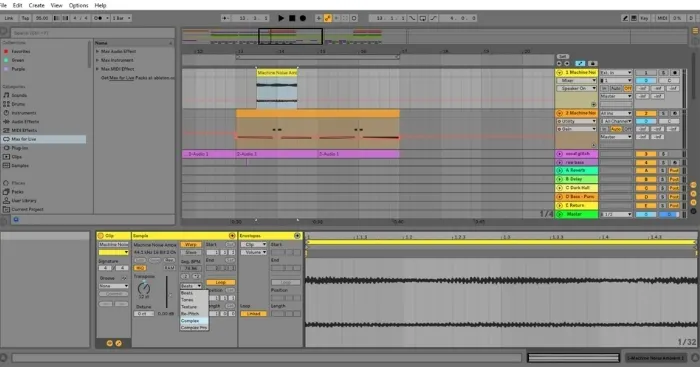Screen dimensions: 700x367
Task: Toggle Lock Envelopes button
Action: [x=592, y=63]
